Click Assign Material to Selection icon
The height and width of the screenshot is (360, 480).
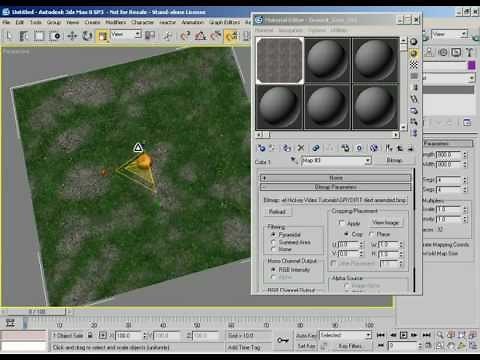coord(287,148)
